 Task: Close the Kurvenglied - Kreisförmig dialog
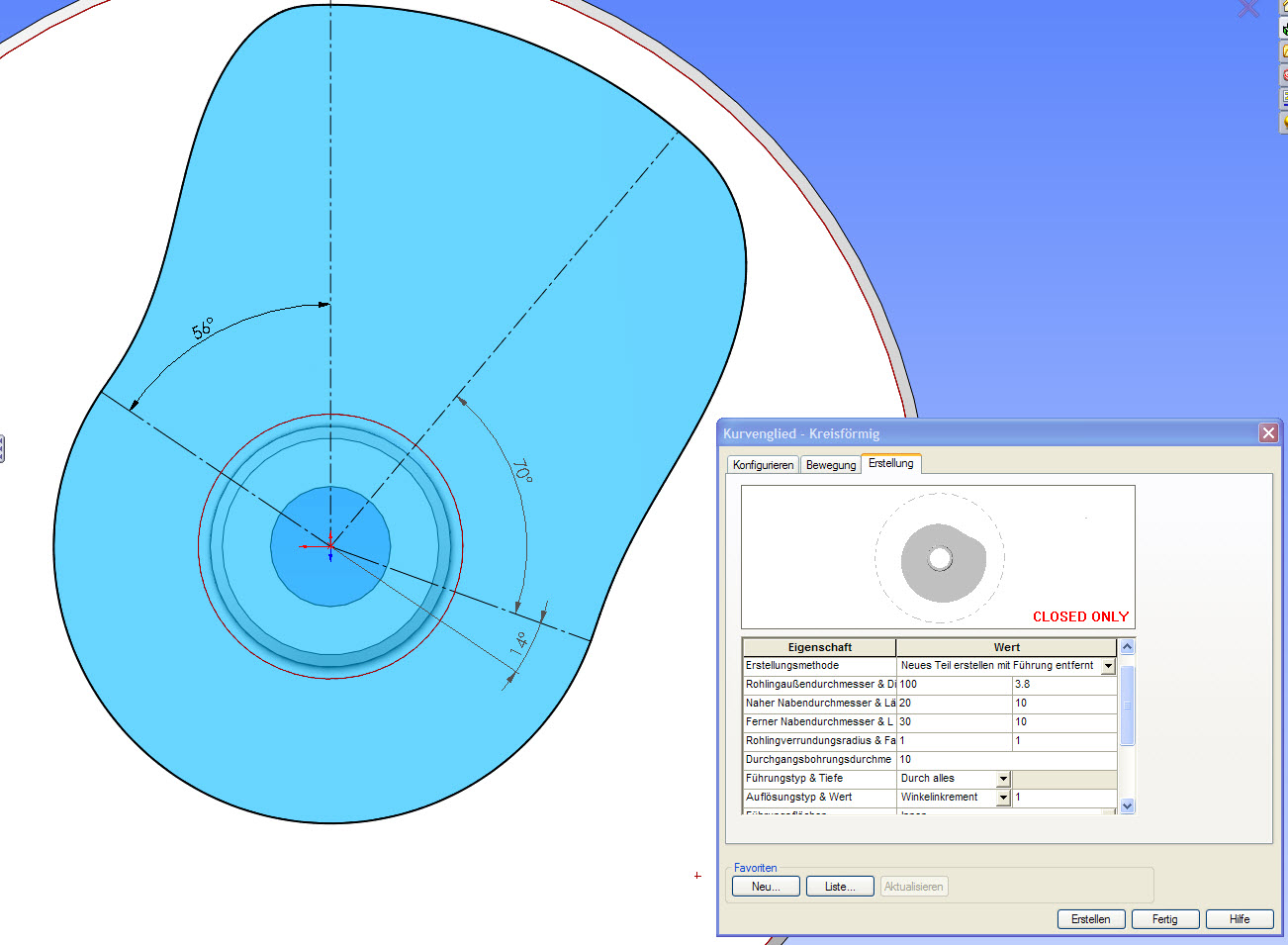(x=1268, y=433)
